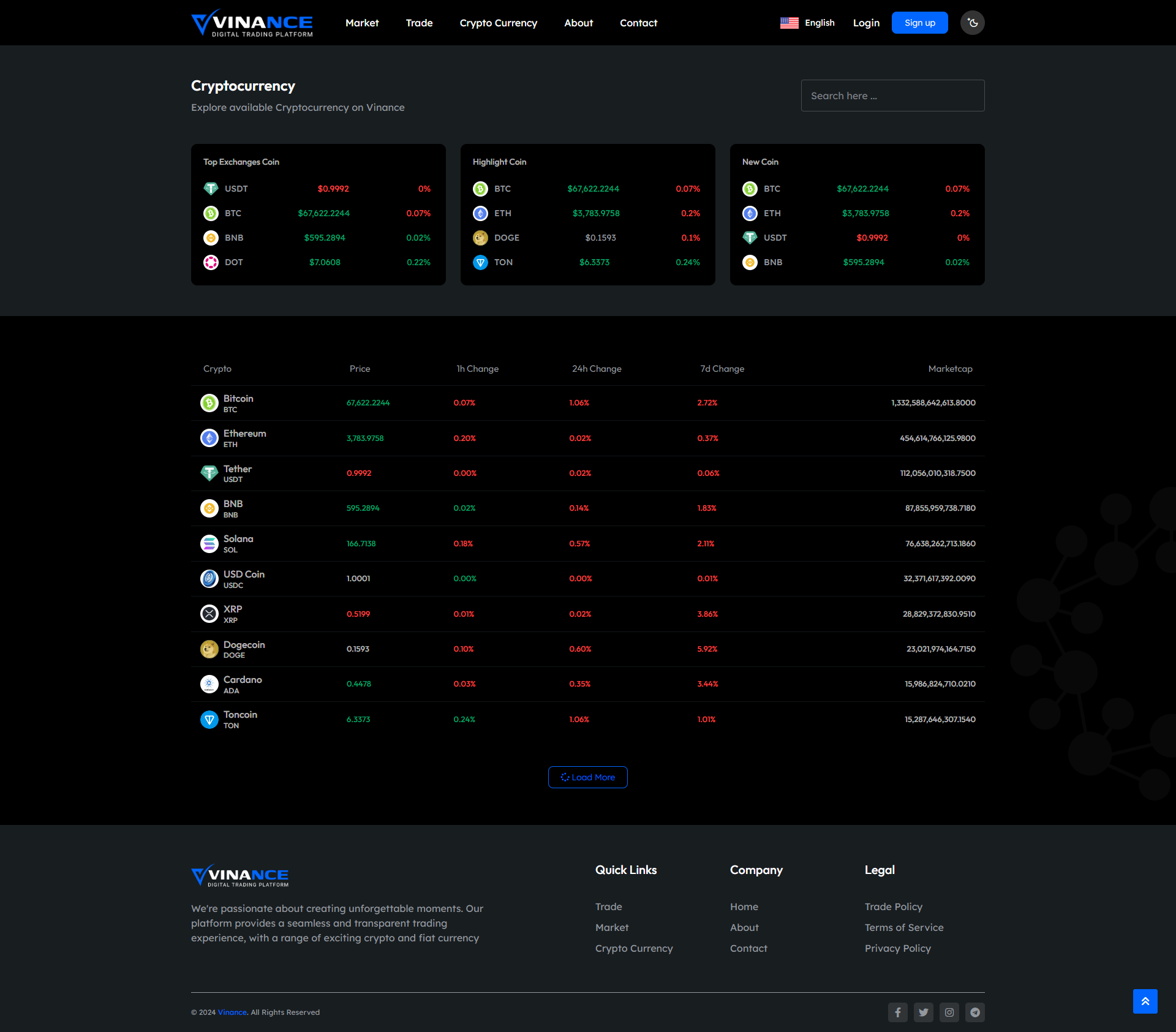Screen dimensions: 1176x1032
Task: Open the Market menu item
Action: click(x=362, y=23)
